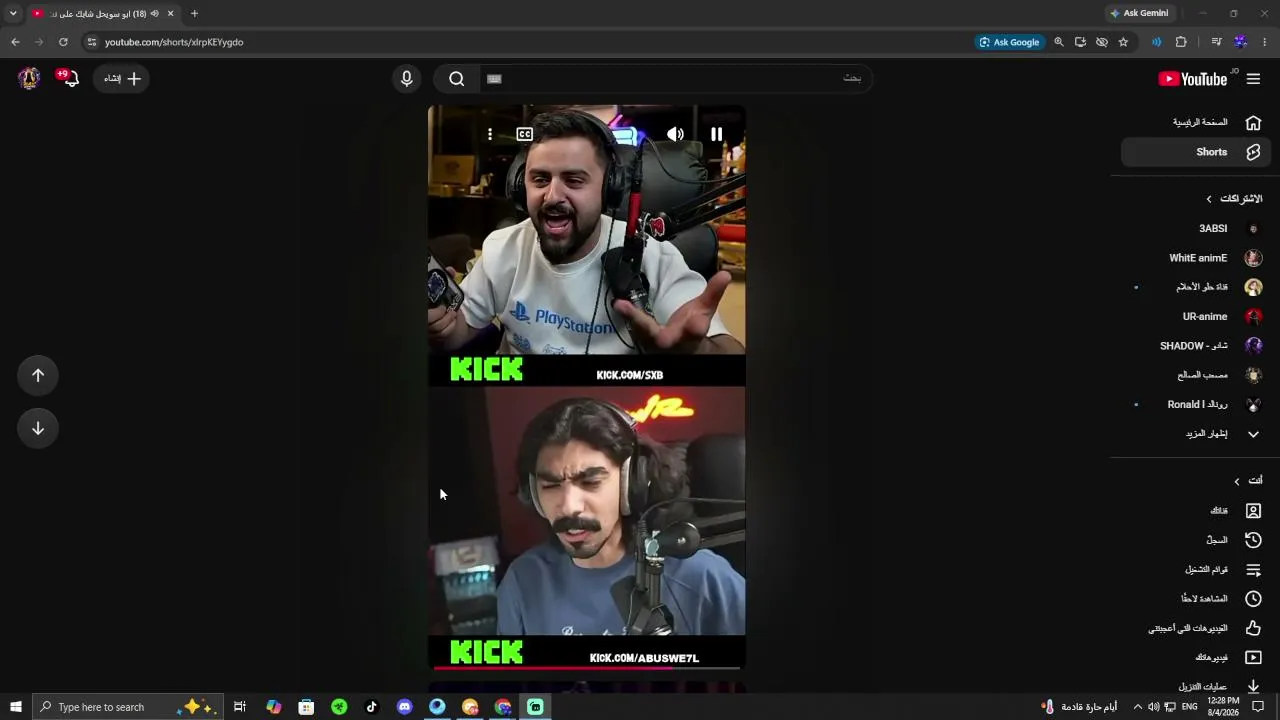Click the Ask Google lens button
The width and height of the screenshot is (1280, 720).
coord(1009,42)
